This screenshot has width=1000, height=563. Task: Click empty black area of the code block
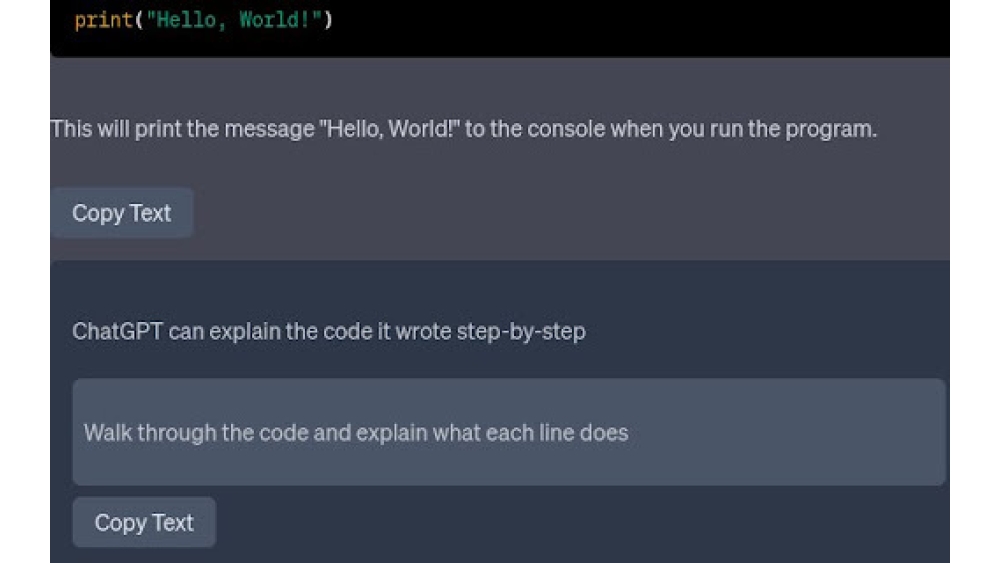(650, 25)
